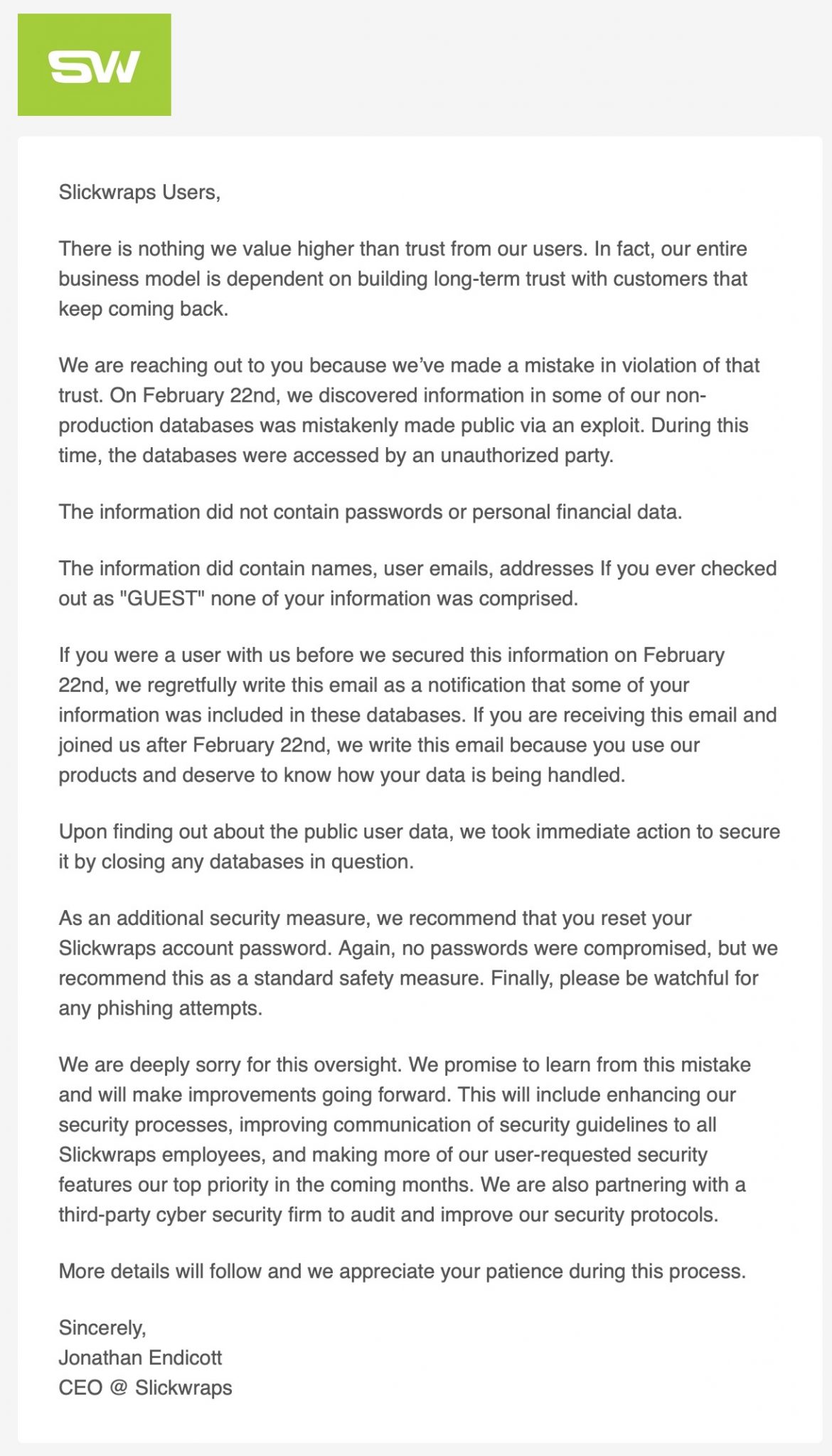Click the paragraph about valuing user trust
832x1456 pixels.
click(x=402, y=279)
